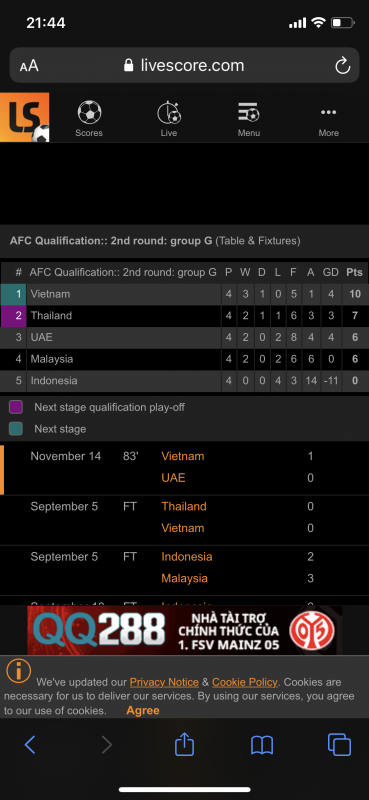Tap Agree on the cookie banner

pos(143,710)
